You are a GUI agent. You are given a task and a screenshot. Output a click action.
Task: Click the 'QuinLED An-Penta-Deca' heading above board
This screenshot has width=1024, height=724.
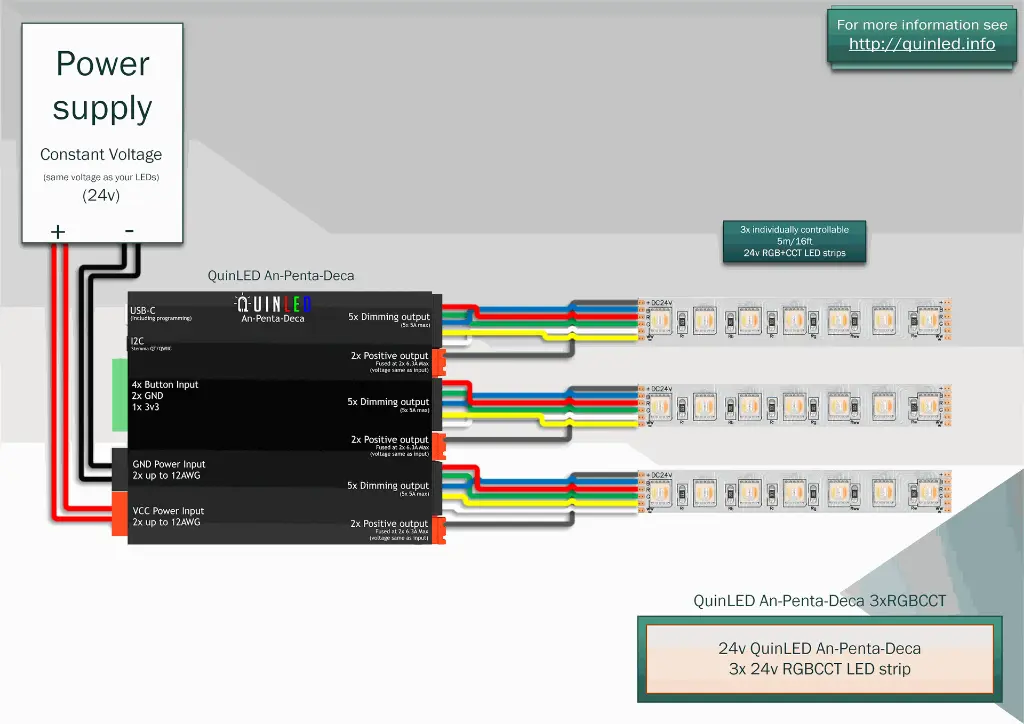(281, 275)
